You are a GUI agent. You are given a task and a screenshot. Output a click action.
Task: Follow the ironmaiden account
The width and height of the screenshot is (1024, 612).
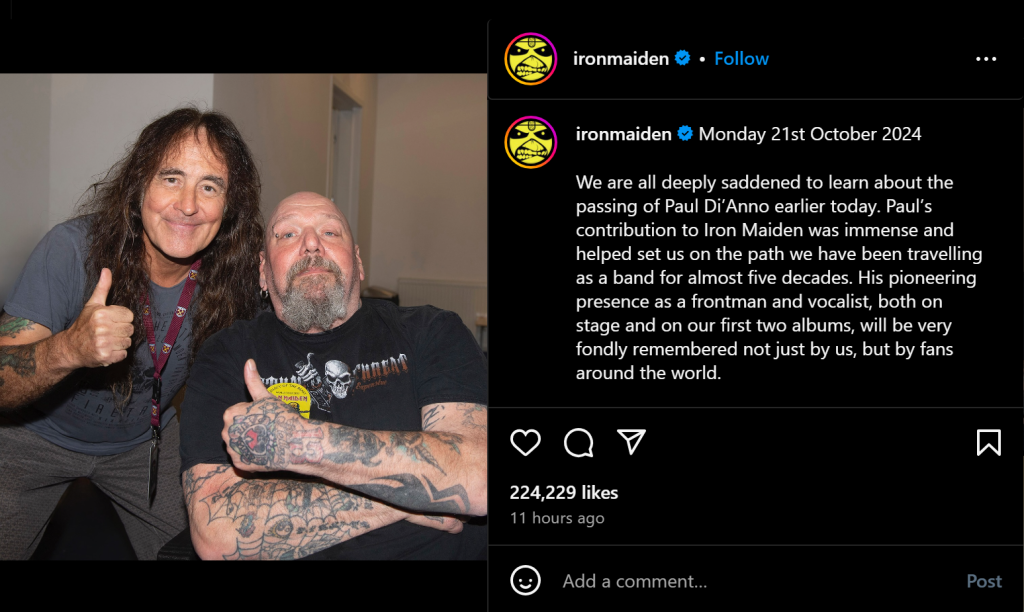tap(741, 59)
